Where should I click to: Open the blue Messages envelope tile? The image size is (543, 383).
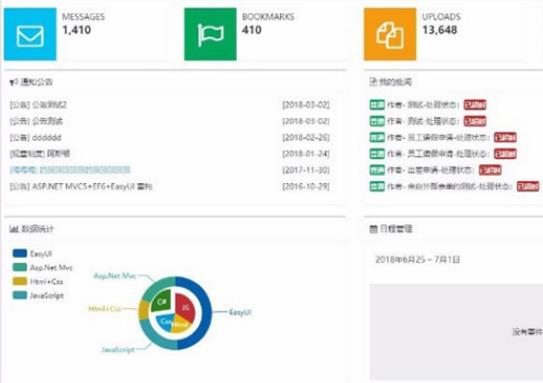[x=30, y=34]
